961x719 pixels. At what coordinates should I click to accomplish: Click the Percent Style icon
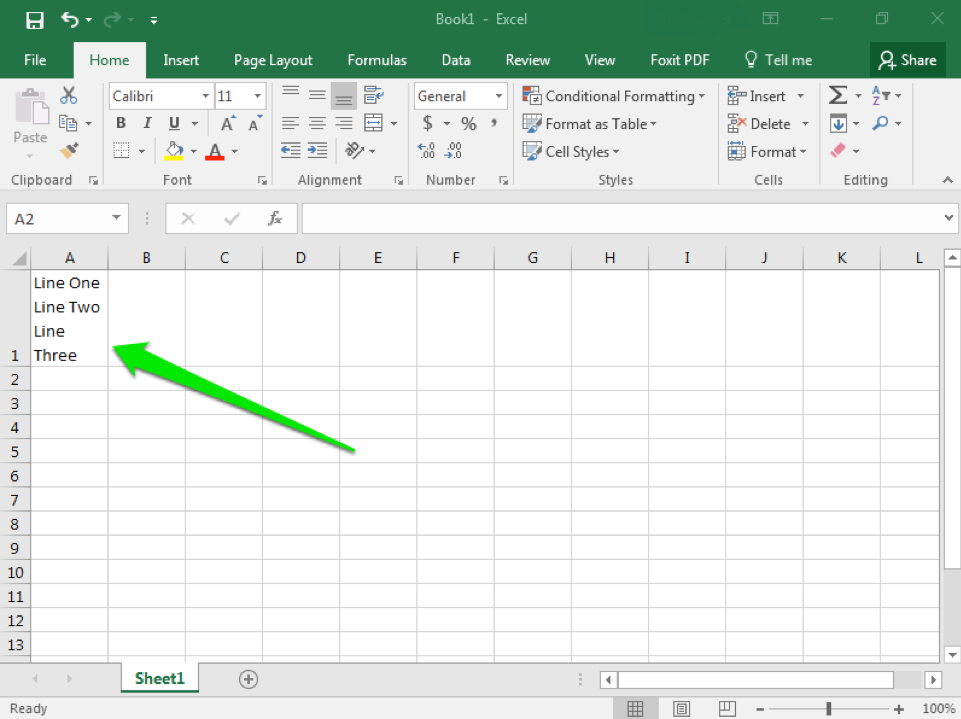[x=468, y=124]
